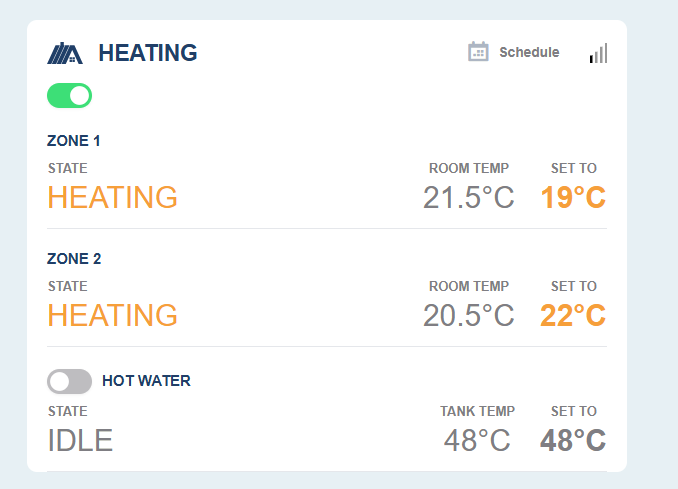This screenshot has width=678, height=489.
Task: Select the ZONE 1 heading
Action: click(x=74, y=141)
